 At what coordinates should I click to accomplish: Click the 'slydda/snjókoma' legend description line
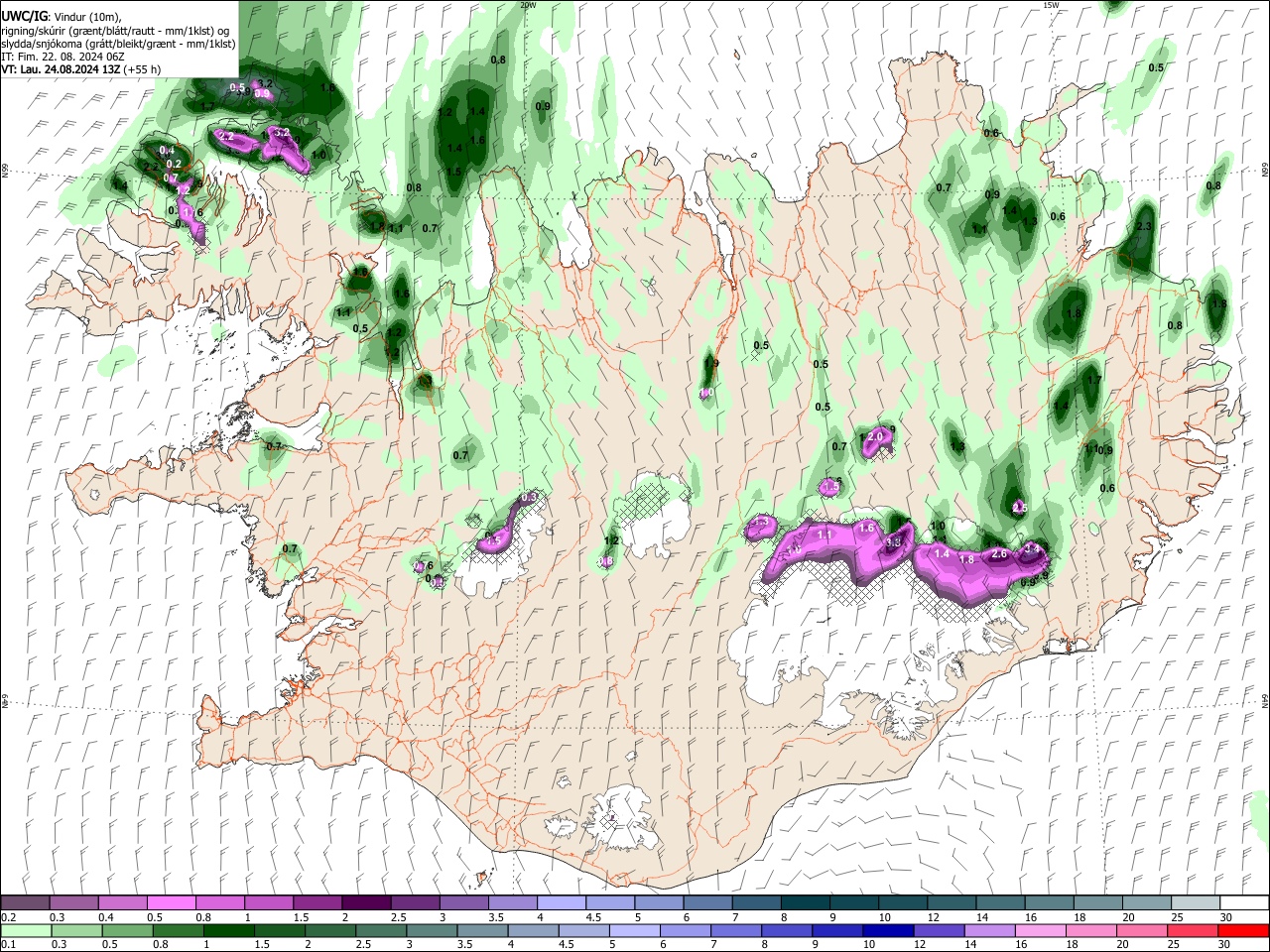[118, 44]
